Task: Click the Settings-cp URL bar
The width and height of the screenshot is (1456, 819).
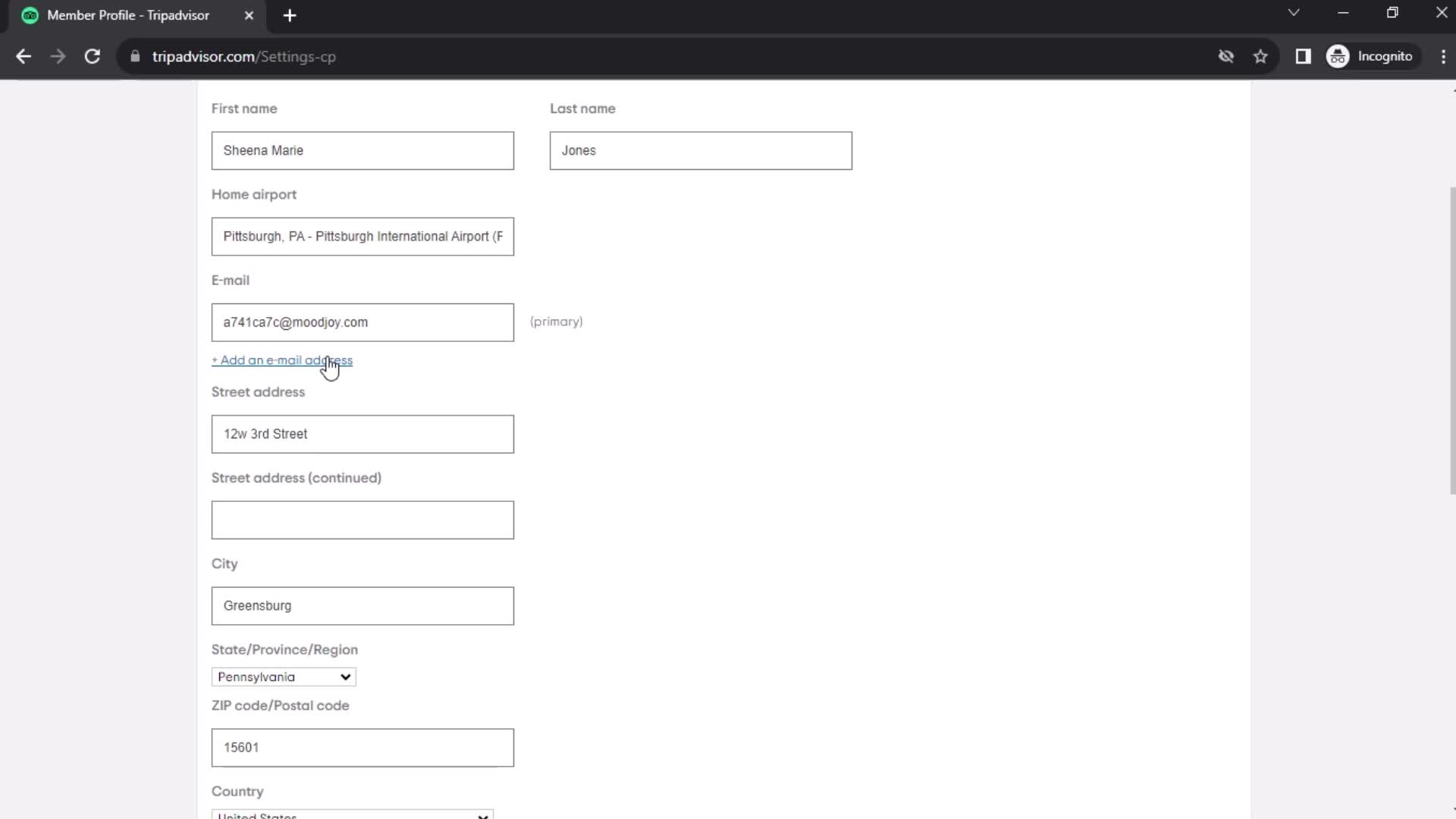Action: [244, 57]
